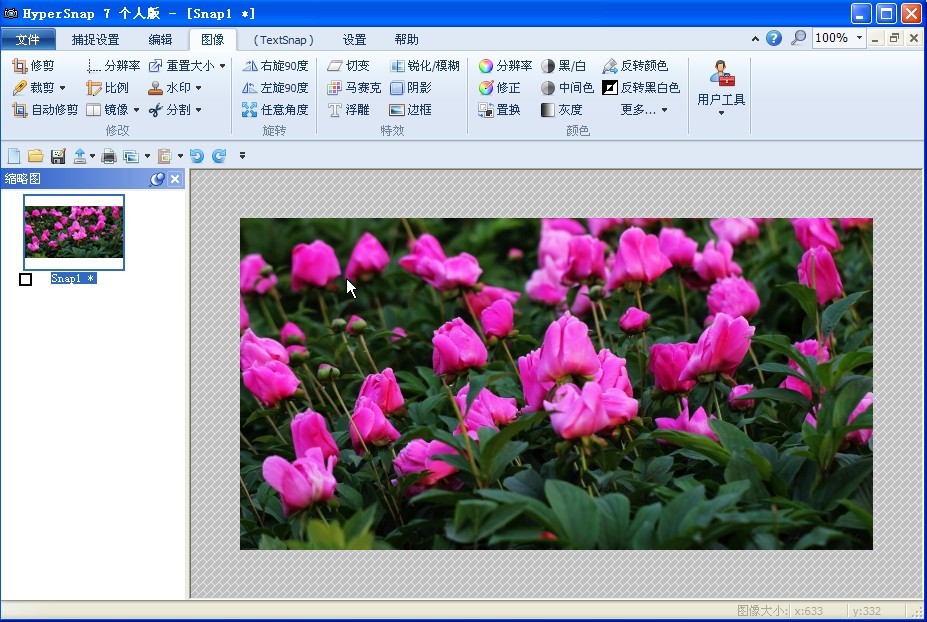The image size is (927, 622).
Task: Apply the 浮雕 emboss effect
Action: pos(349,109)
